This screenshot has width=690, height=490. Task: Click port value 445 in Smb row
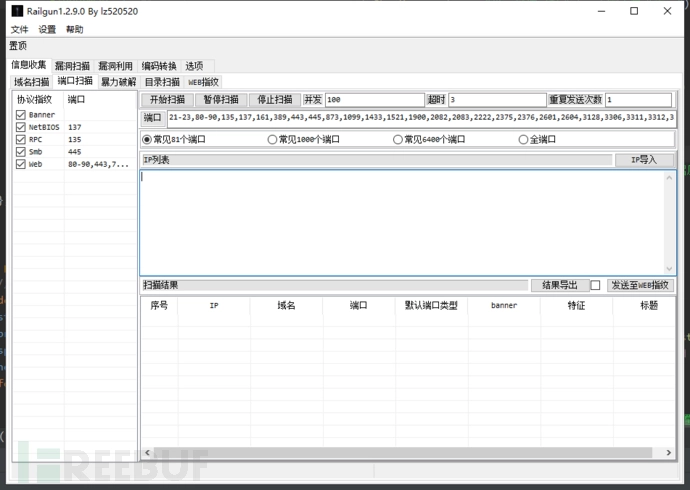74,152
